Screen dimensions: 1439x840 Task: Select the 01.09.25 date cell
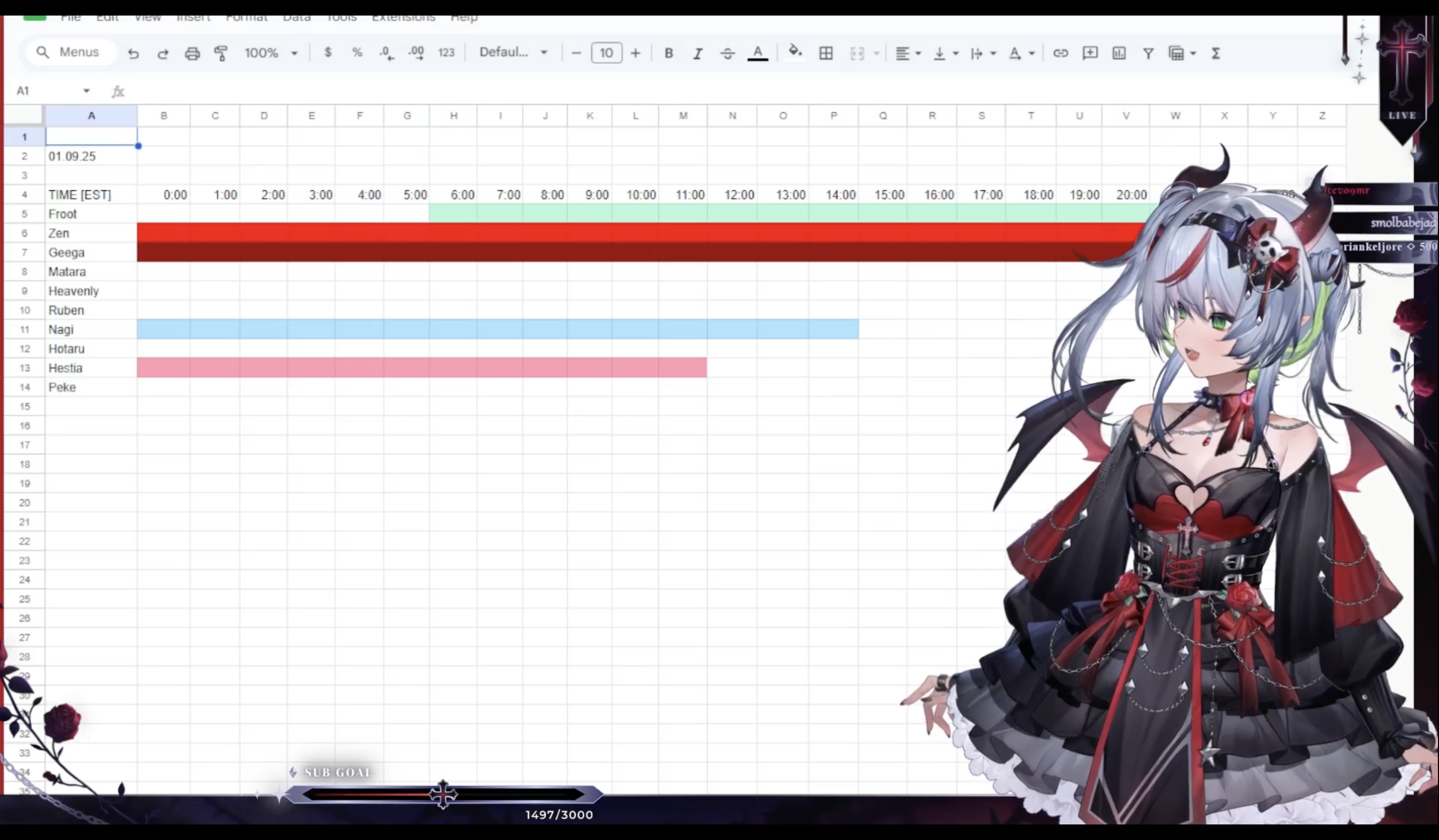point(91,157)
